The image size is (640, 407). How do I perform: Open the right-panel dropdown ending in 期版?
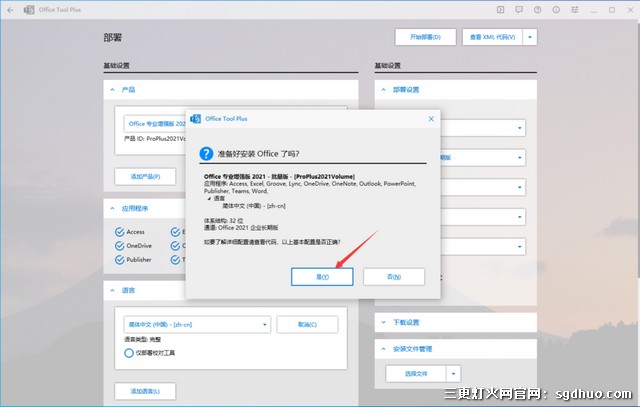[x=483, y=158]
